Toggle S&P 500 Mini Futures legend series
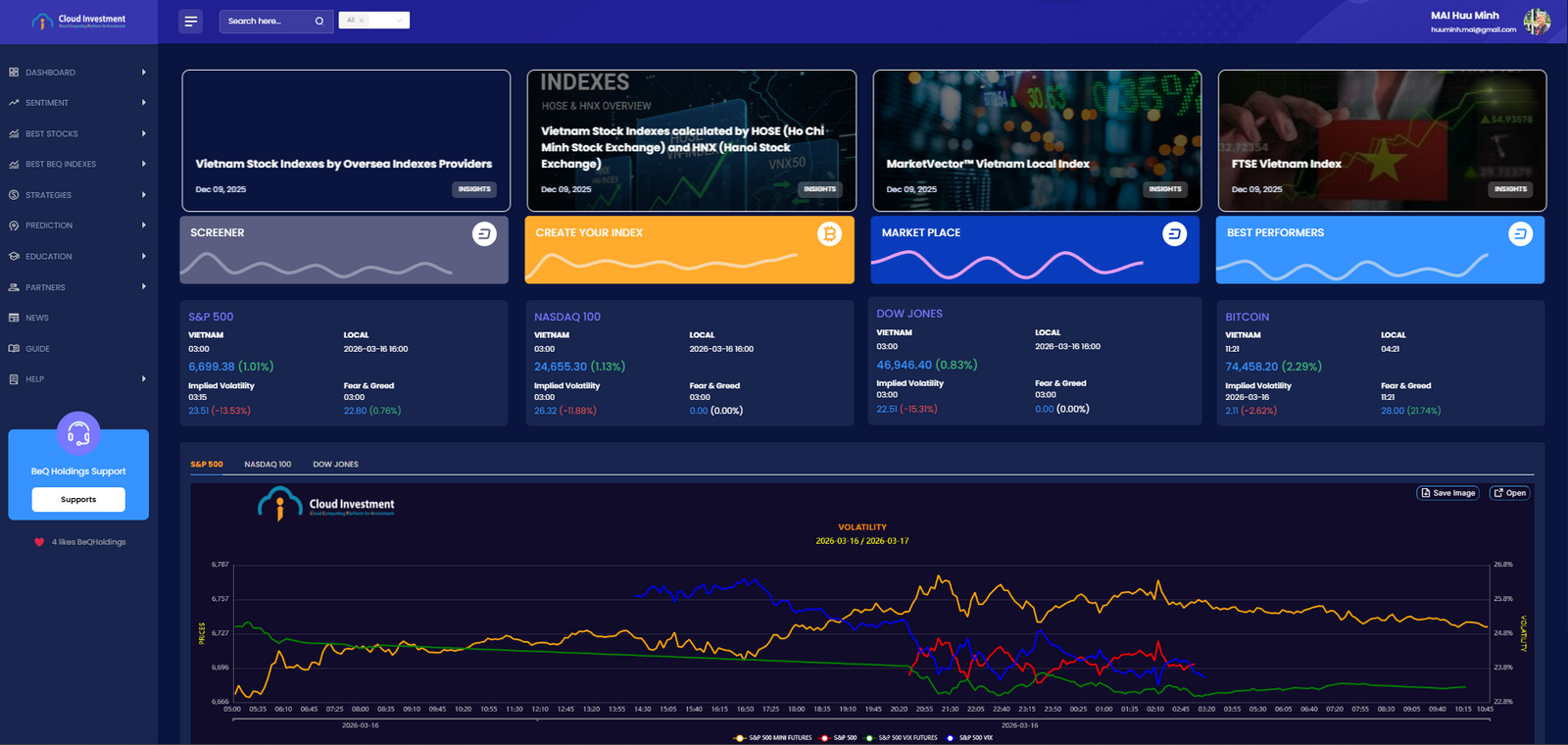The image size is (1568, 745). tap(773, 738)
